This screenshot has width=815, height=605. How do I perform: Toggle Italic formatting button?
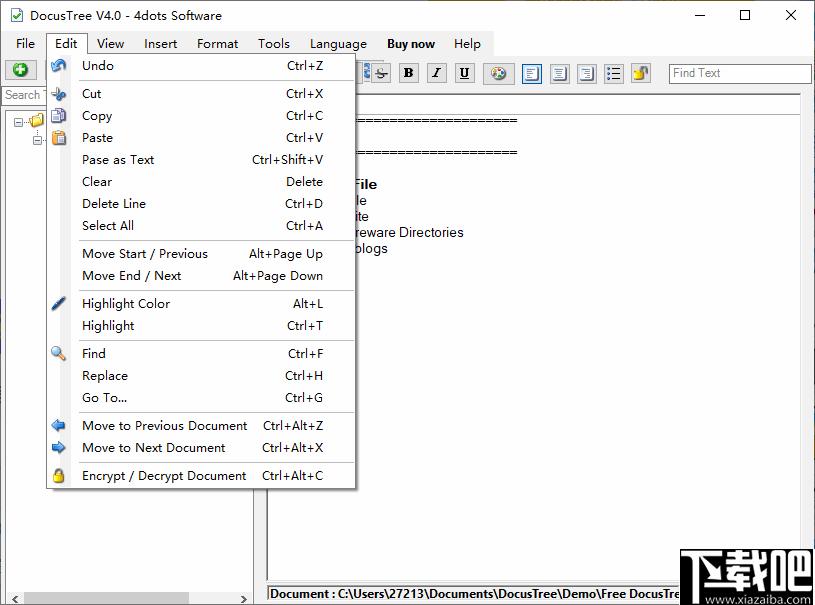[x=437, y=73]
